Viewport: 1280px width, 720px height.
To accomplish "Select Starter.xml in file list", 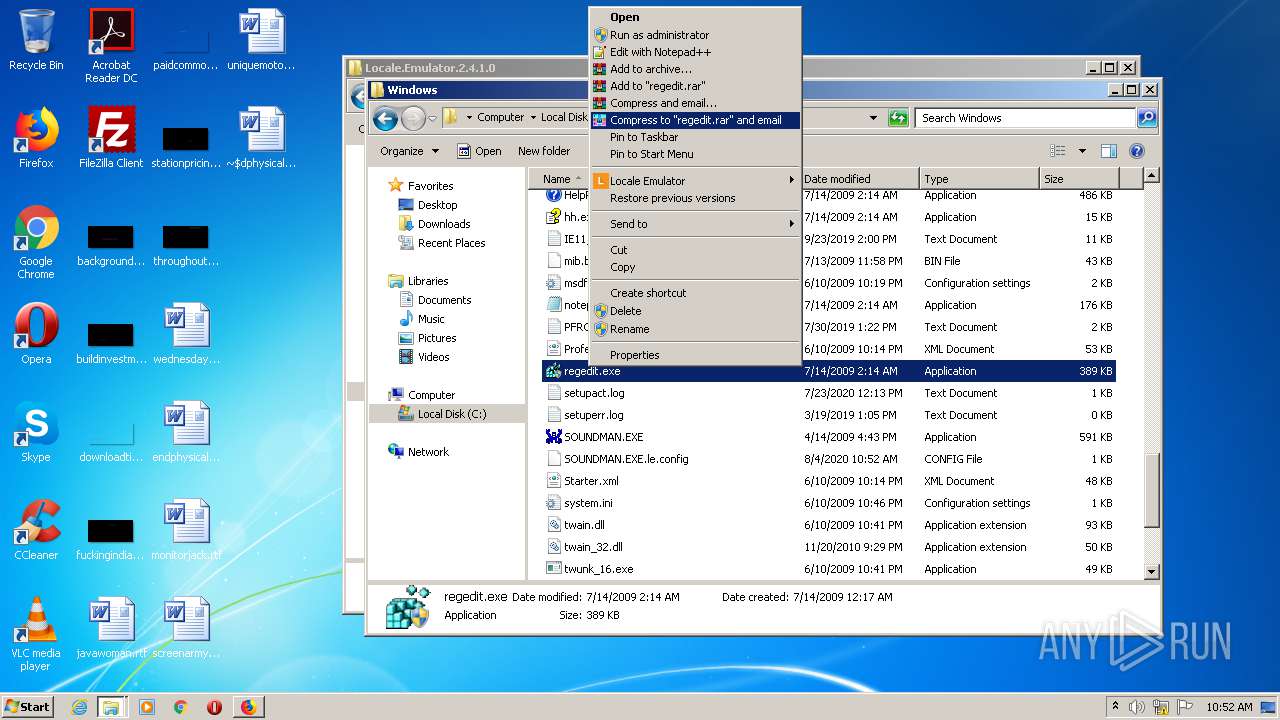I will pyautogui.click(x=828, y=481).
